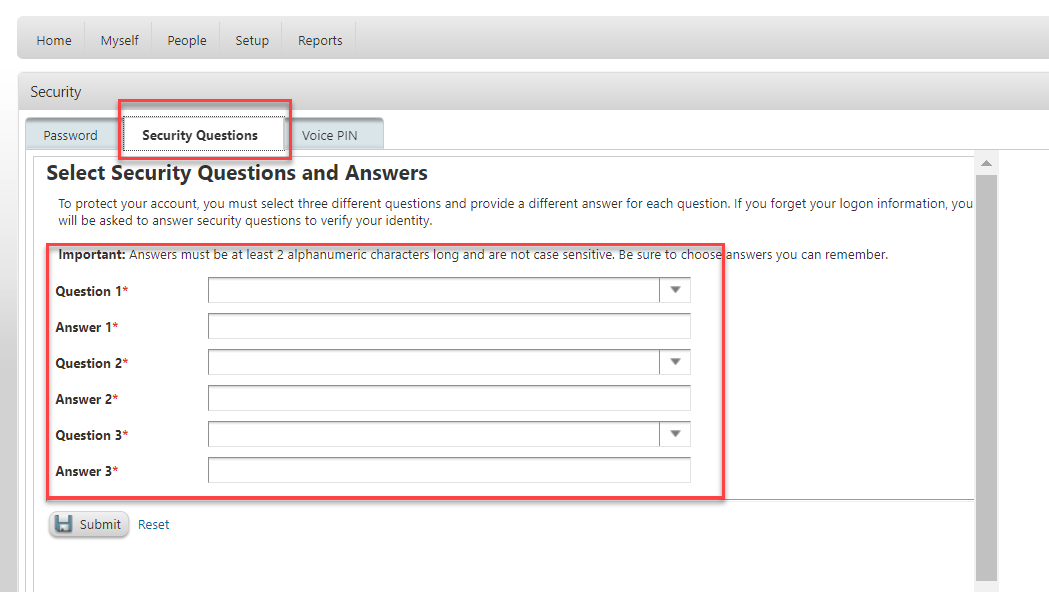Switch to the Voice PIN tab

330,135
